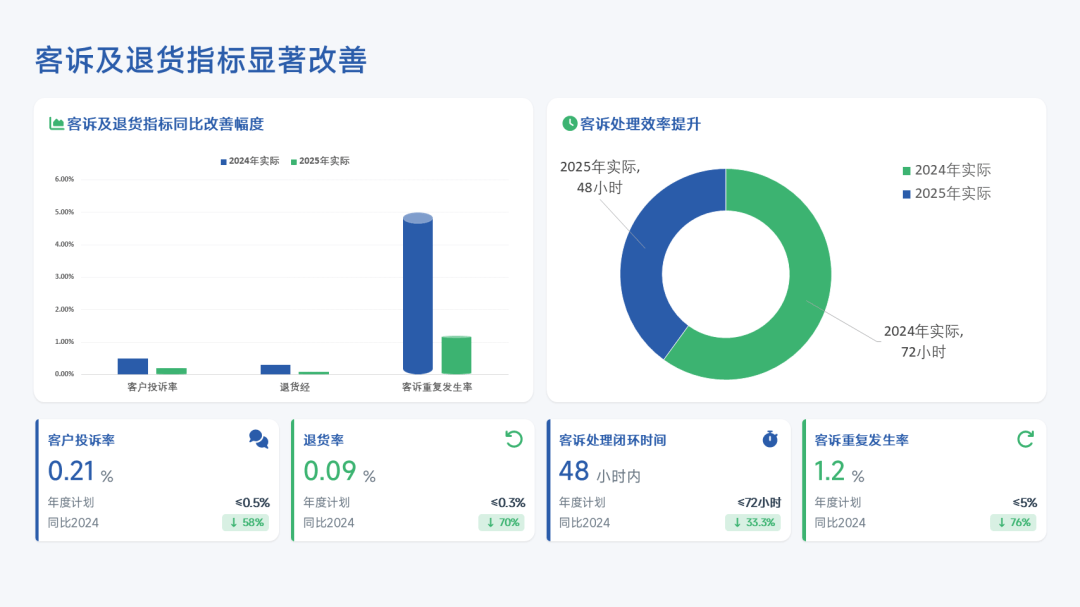Select the ↓ 33.3% year-over-year badge

(753, 522)
